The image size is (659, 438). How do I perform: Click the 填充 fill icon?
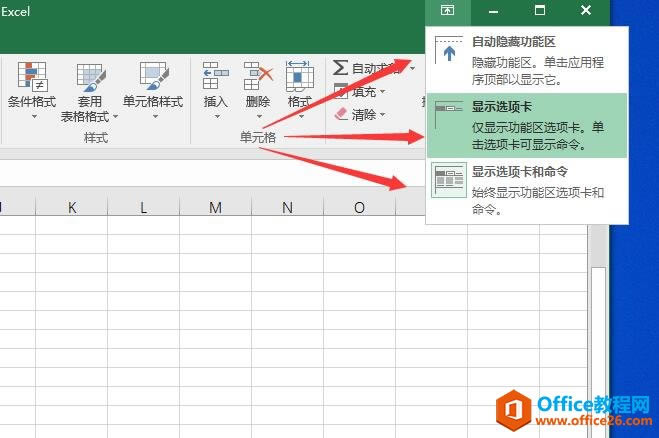(340, 91)
